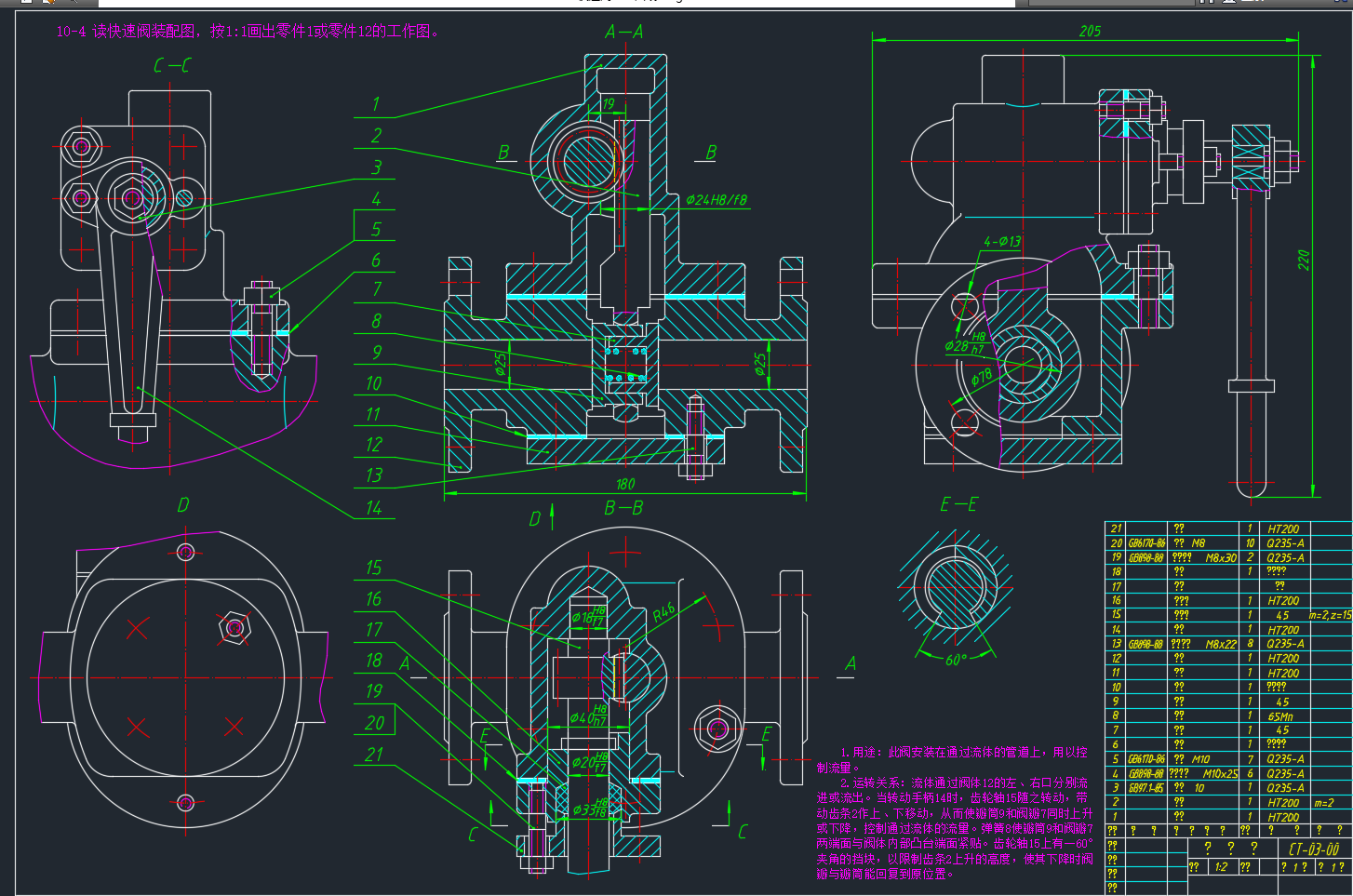Screen dimensions: 1353x896
Task: Select the M8x30 spec in parts list
Action: (x=1221, y=558)
